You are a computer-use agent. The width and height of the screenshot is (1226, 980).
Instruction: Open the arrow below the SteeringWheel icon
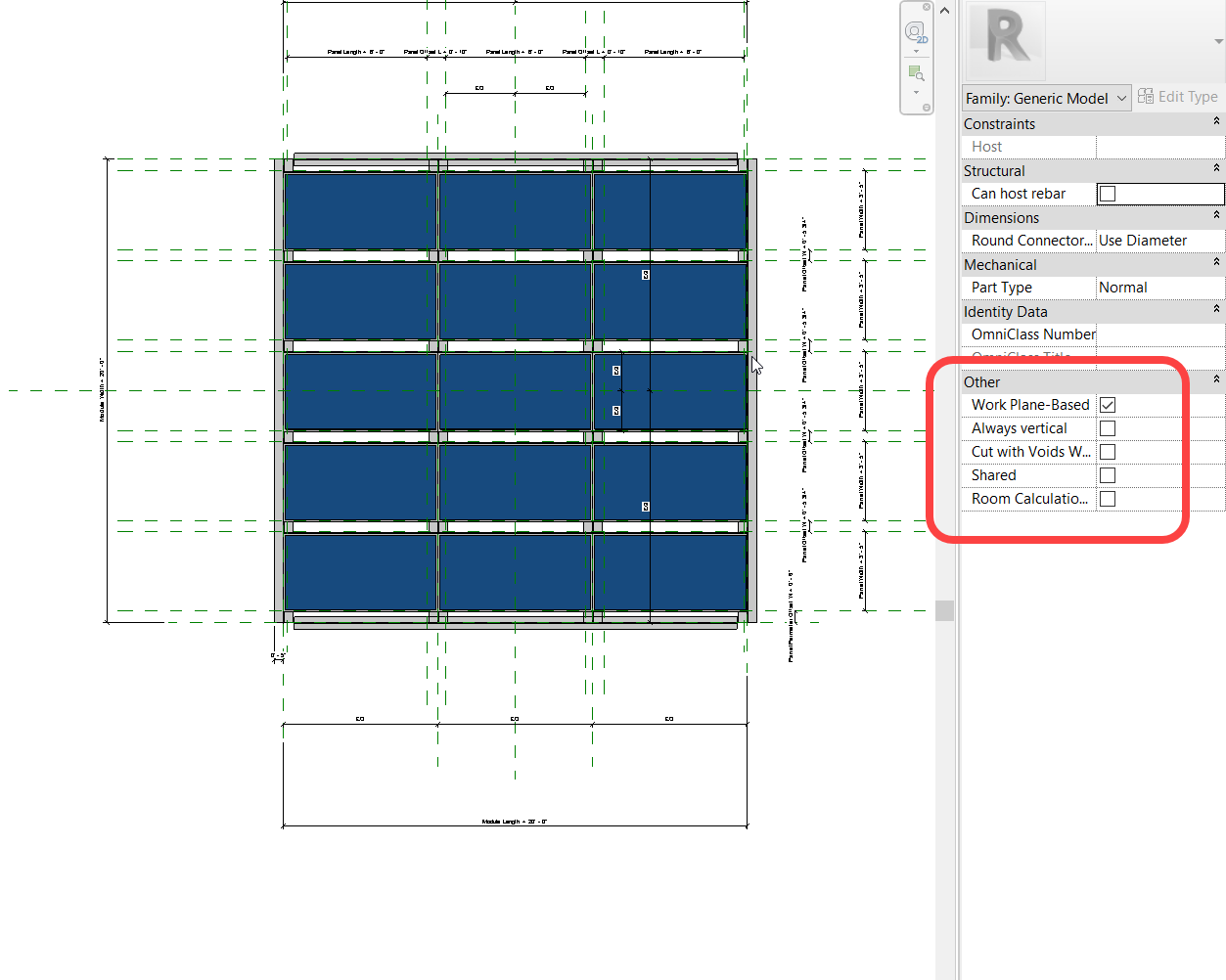pos(916,51)
